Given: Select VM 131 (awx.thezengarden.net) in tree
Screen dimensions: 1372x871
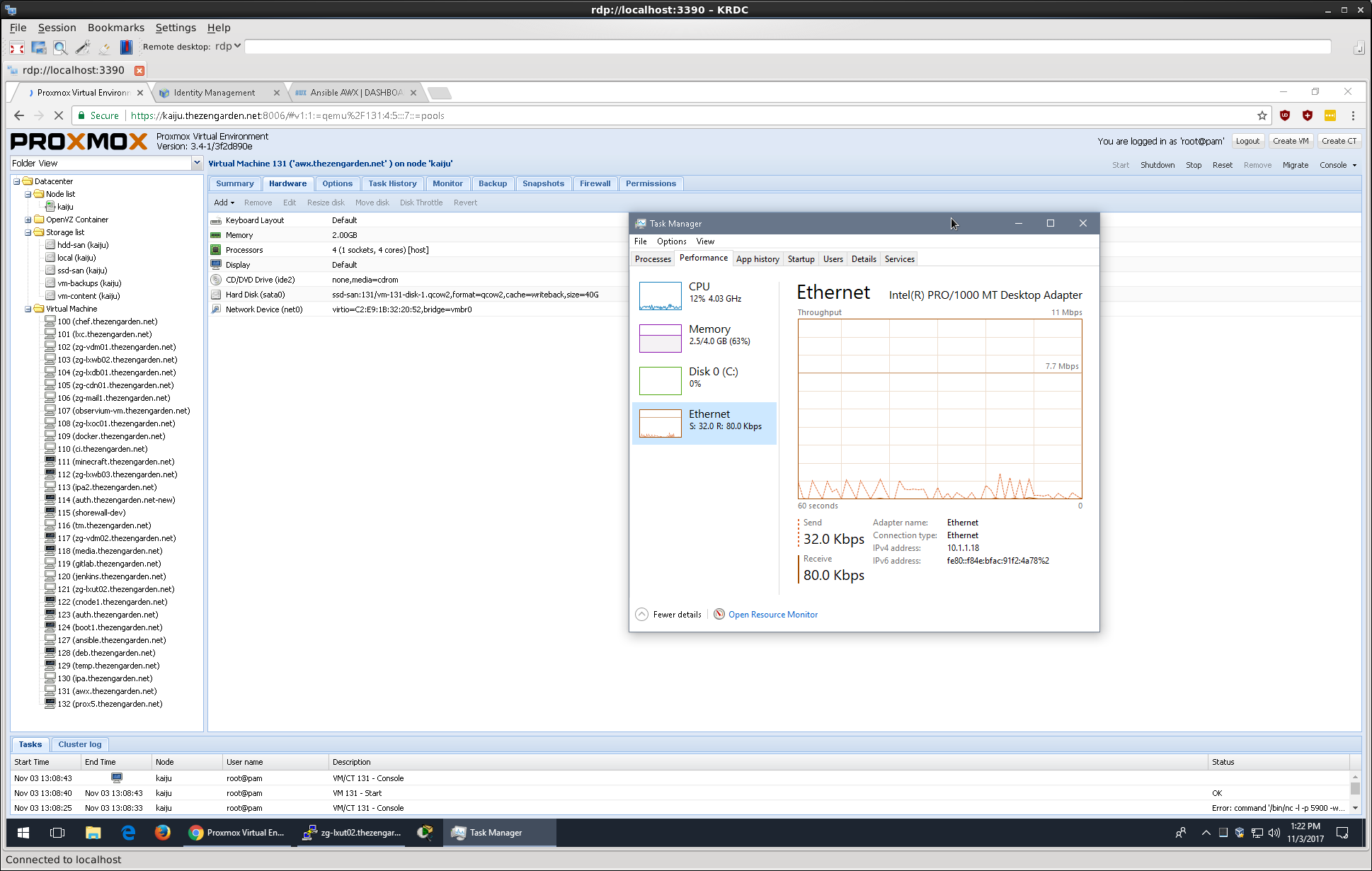Looking at the screenshot, I should [107, 691].
